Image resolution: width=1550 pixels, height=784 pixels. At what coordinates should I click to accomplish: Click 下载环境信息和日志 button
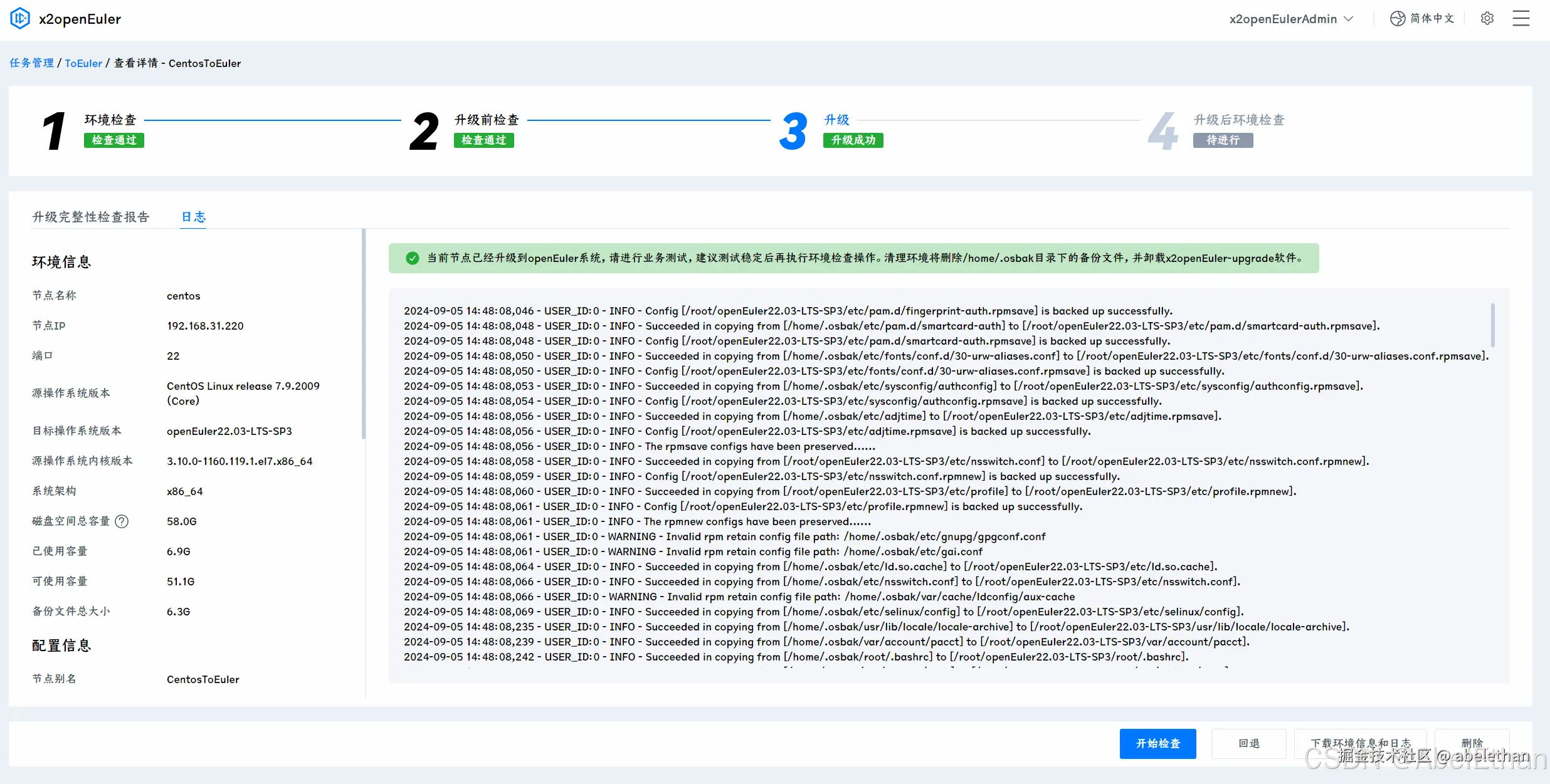coord(1360,743)
